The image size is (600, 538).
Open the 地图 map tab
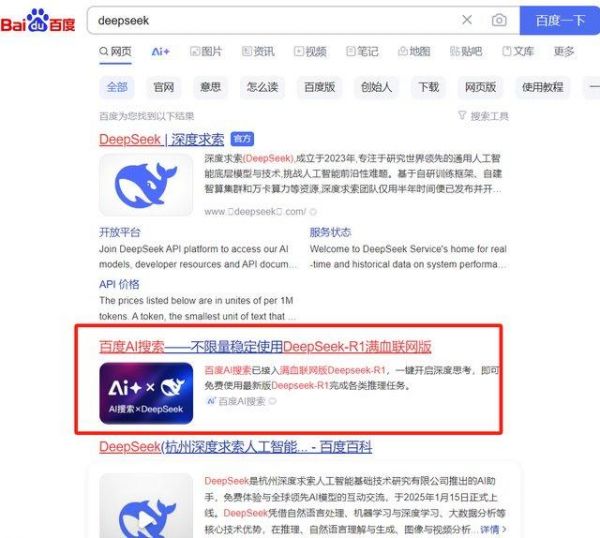[x=414, y=51]
